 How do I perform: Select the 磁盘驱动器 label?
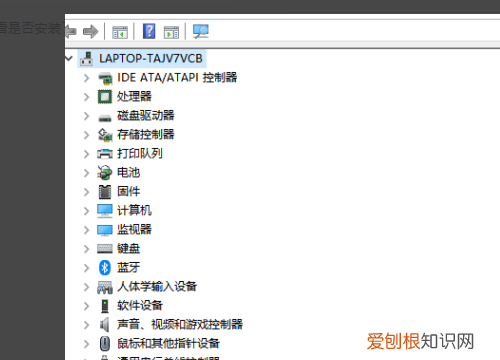pyautogui.click(x=146, y=116)
